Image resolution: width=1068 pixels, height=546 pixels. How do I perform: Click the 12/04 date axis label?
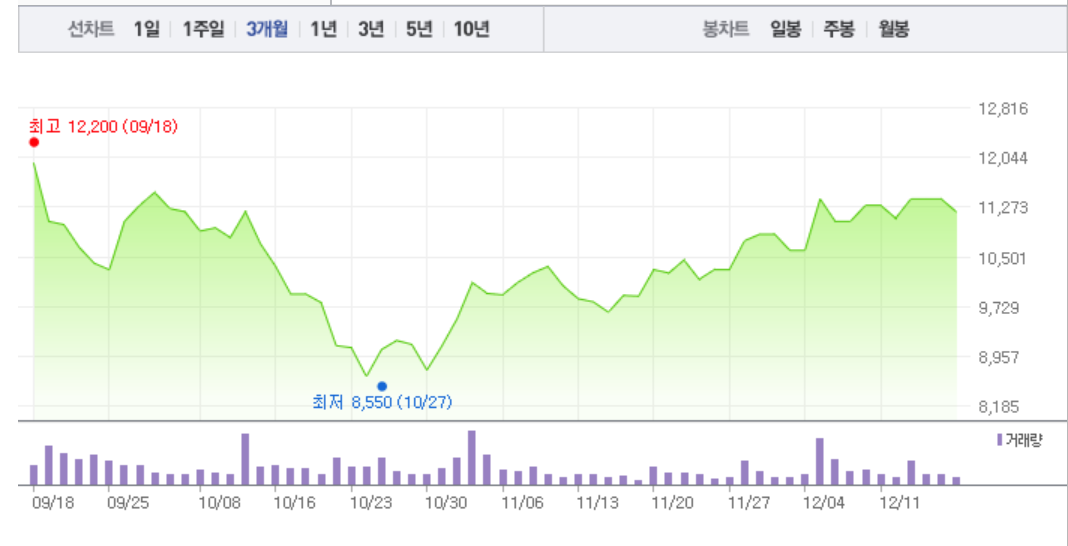[x=823, y=503]
